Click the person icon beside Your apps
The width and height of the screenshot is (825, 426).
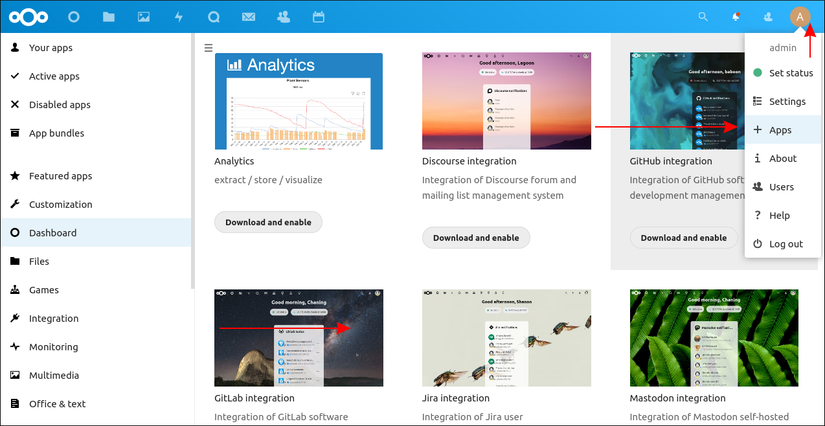[x=15, y=47]
